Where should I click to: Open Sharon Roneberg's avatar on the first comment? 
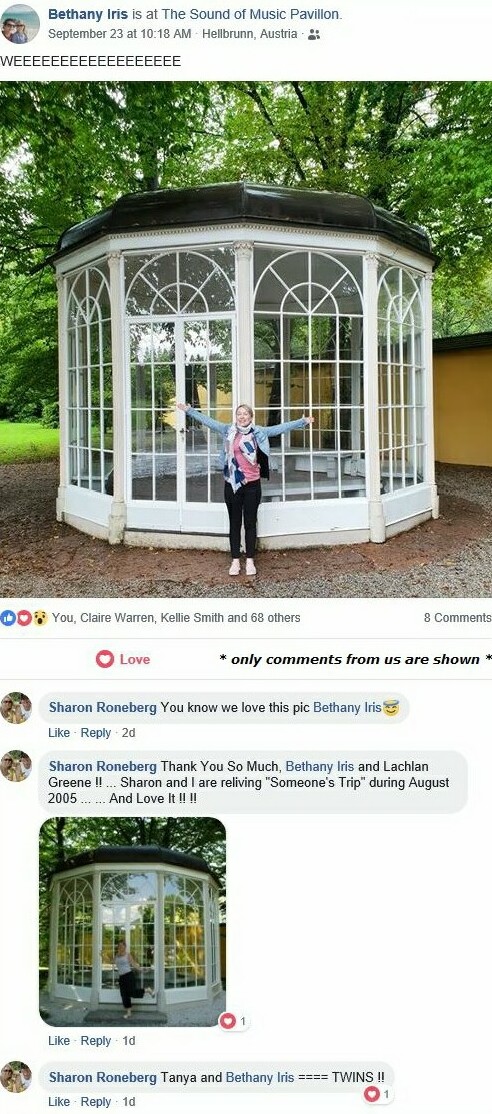16,708
